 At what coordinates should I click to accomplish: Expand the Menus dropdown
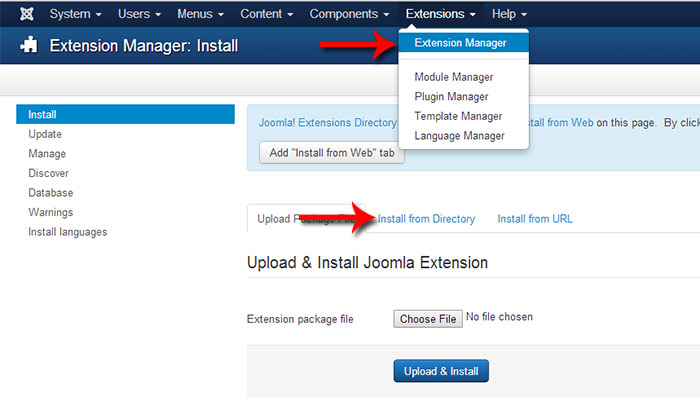tap(200, 14)
